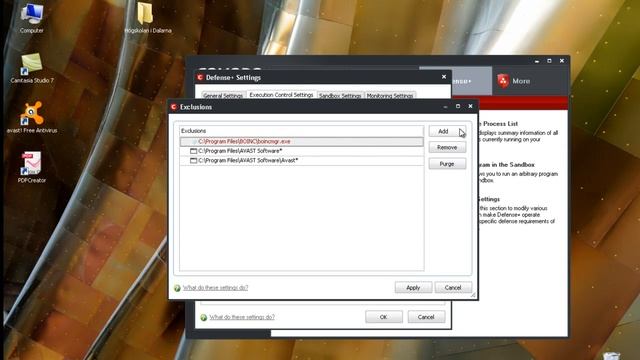The image size is (640, 360).
Task: Grab the Exclusions dialog resize grip
Action: 473,295
